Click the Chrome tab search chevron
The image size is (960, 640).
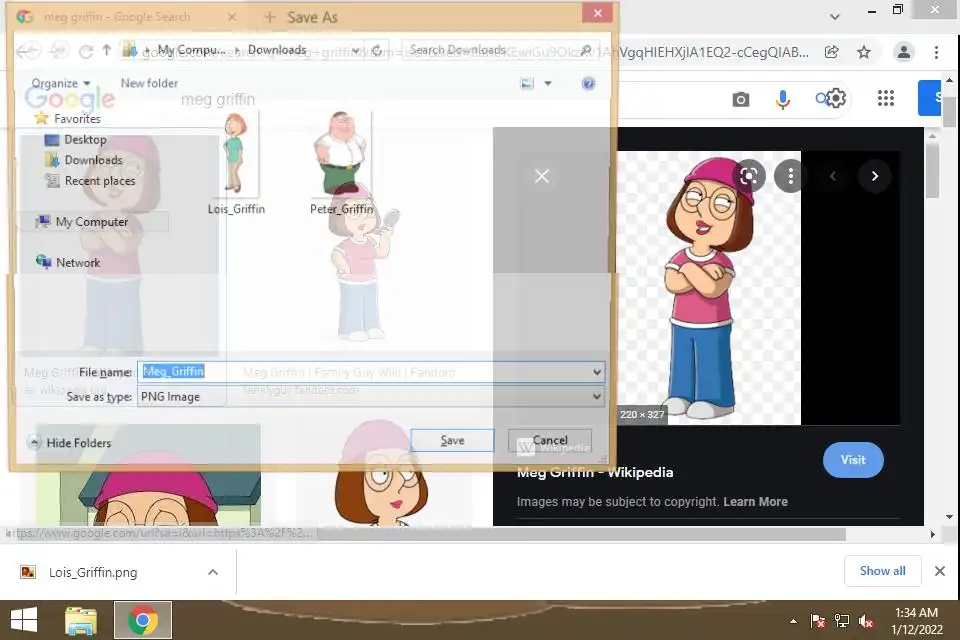(x=834, y=17)
